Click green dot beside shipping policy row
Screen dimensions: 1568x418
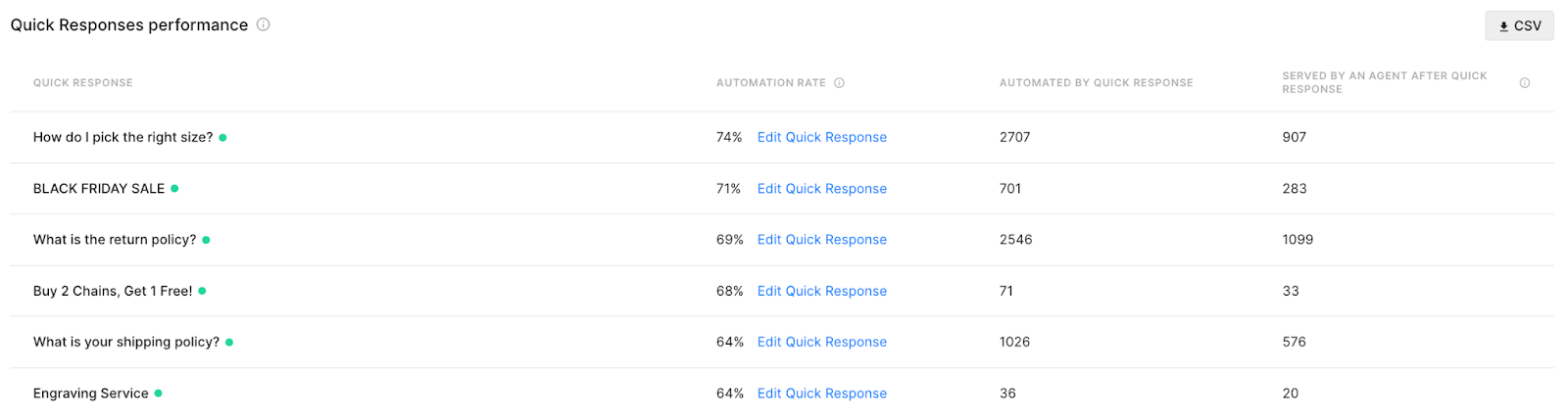[x=229, y=343]
